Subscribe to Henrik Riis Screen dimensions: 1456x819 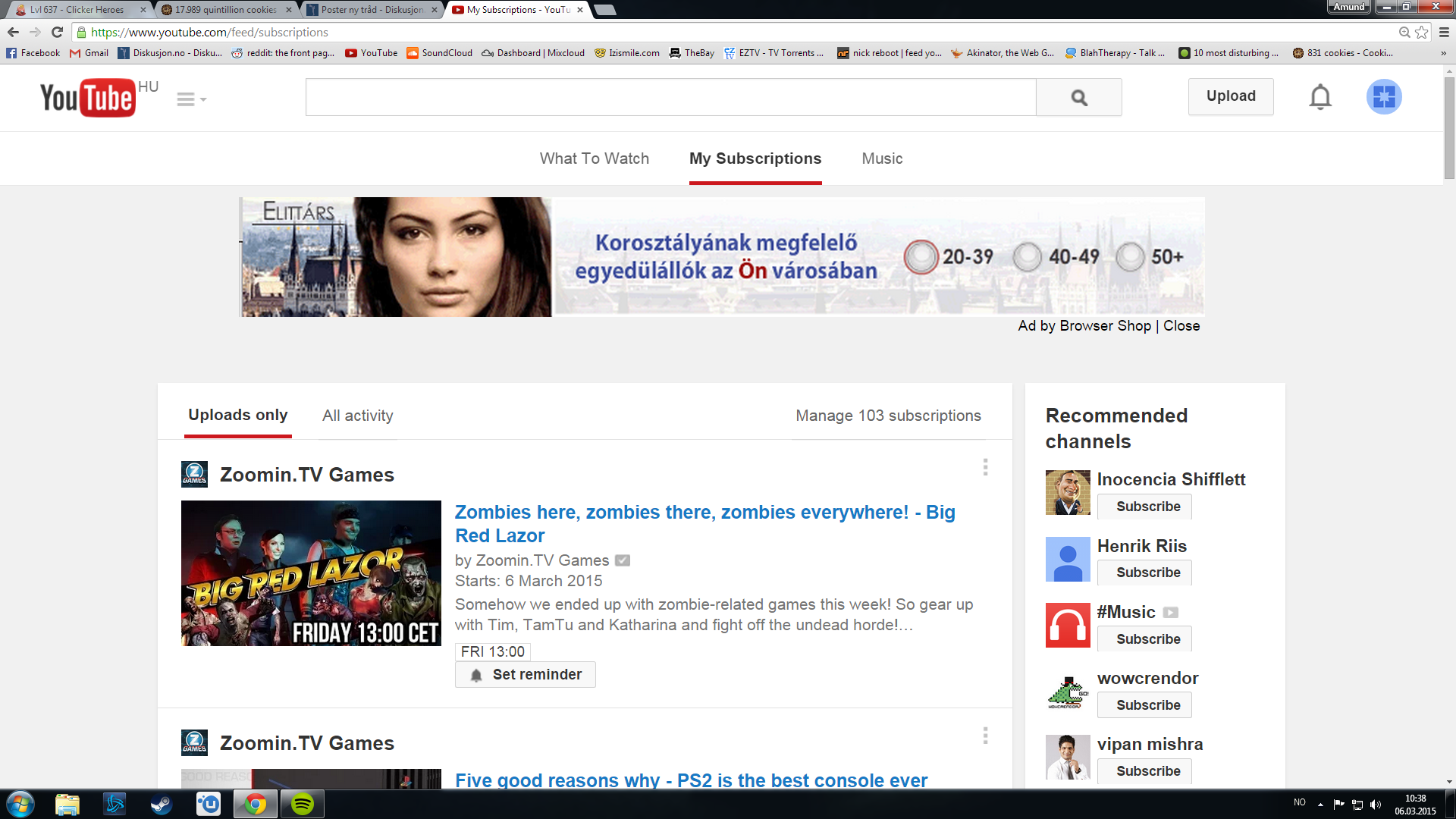[1144, 573]
